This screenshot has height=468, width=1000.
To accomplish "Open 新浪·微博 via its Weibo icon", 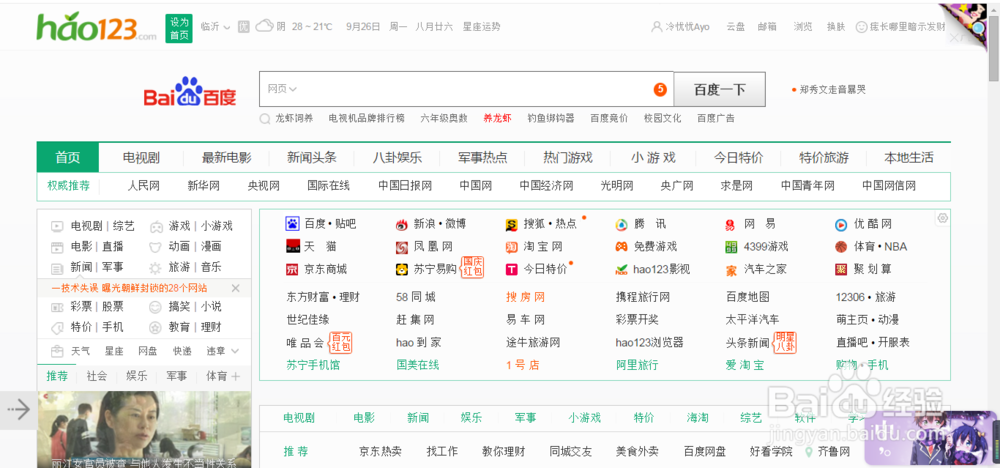I will [402, 224].
